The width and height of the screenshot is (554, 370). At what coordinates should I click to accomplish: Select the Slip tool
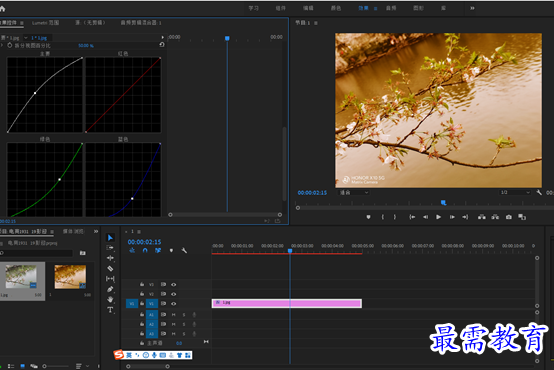110,279
